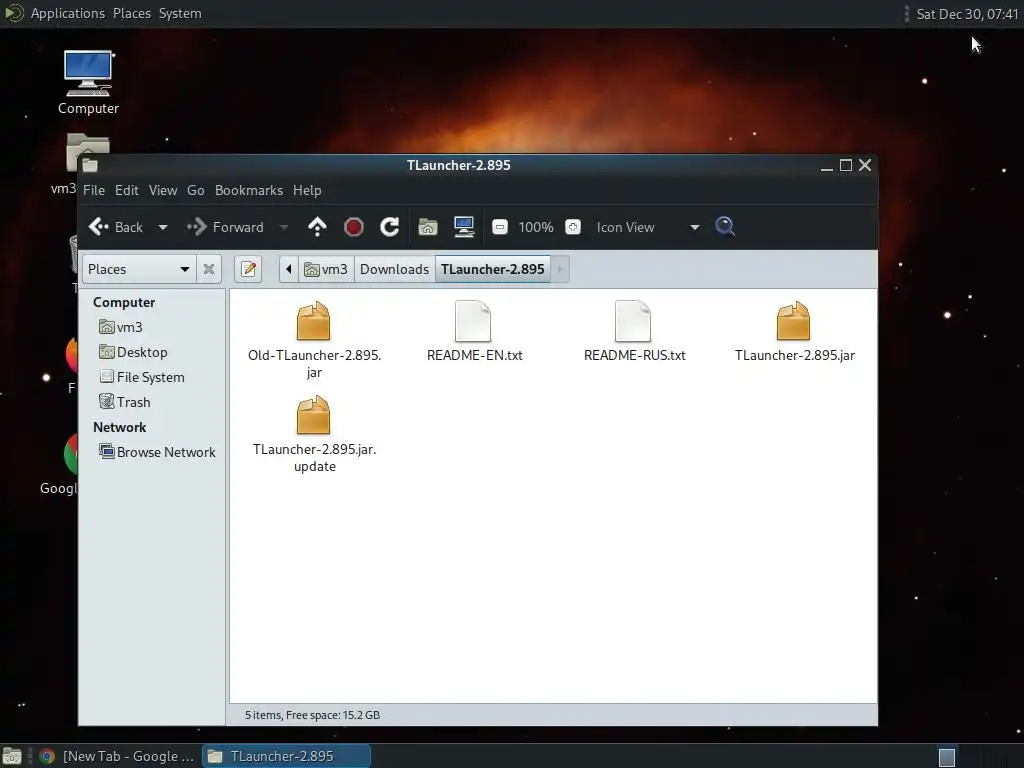Open the Help menu
Image resolution: width=1024 pixels, height=768 pixels.
[x=307, y=190]
